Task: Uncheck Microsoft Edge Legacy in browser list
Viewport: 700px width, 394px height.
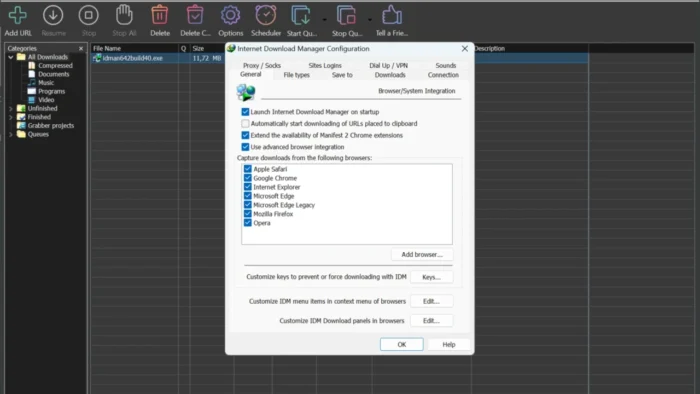Action: pyautogui.click(x=248, y=205)
